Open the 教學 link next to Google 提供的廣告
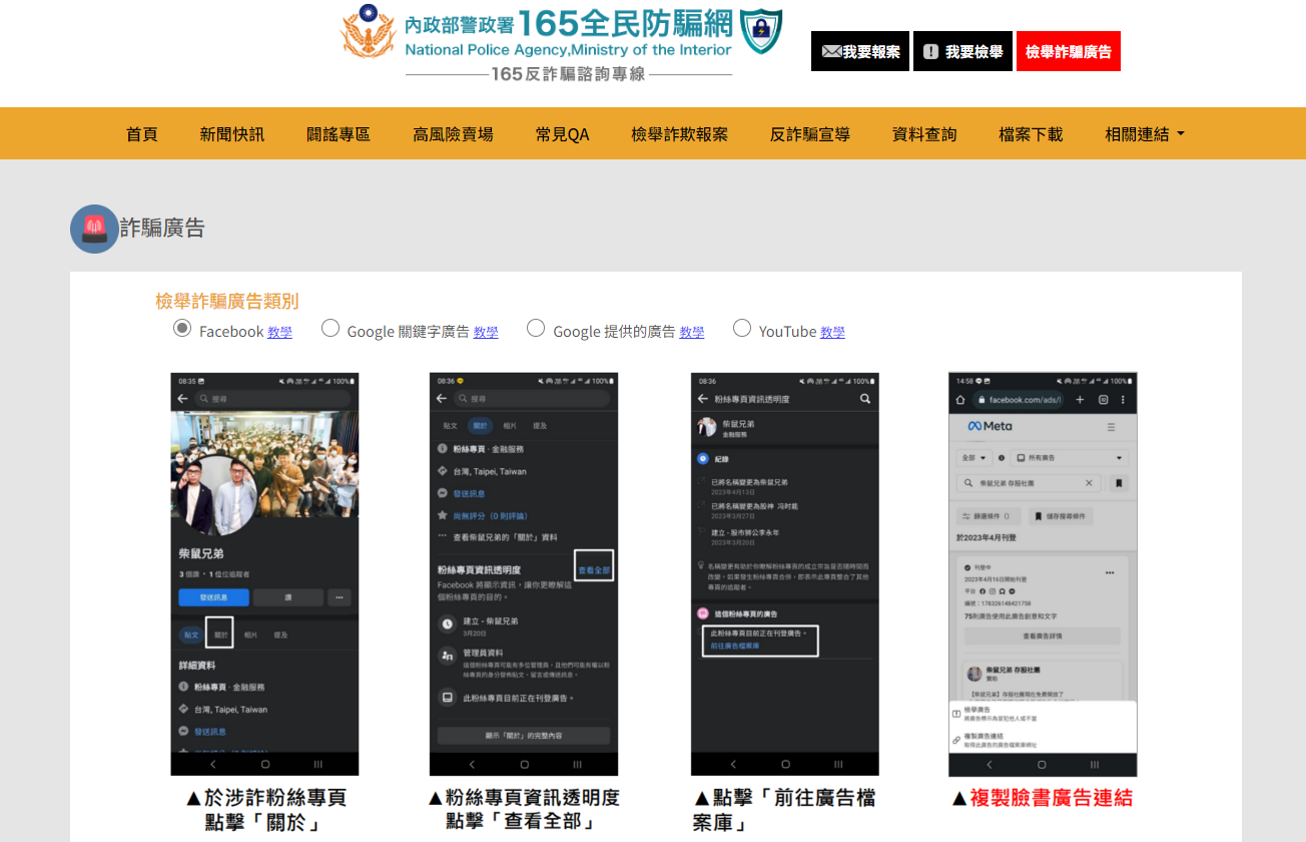This screenshot has height=842, width=1306. [692, 332]
